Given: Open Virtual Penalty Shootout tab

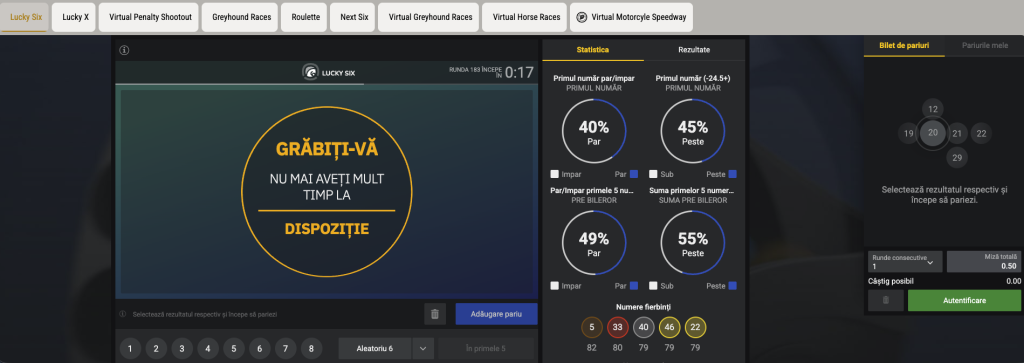Looking at the screenshot, I should pos(150,17).
